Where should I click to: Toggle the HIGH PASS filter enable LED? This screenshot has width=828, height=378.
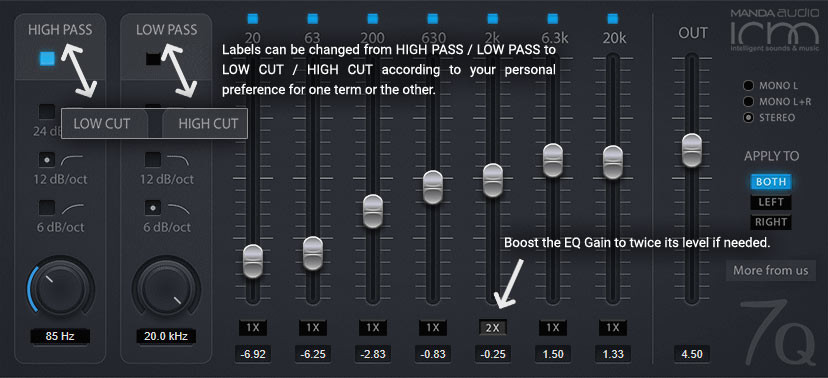pyautogui.click(x=47, y=59)
